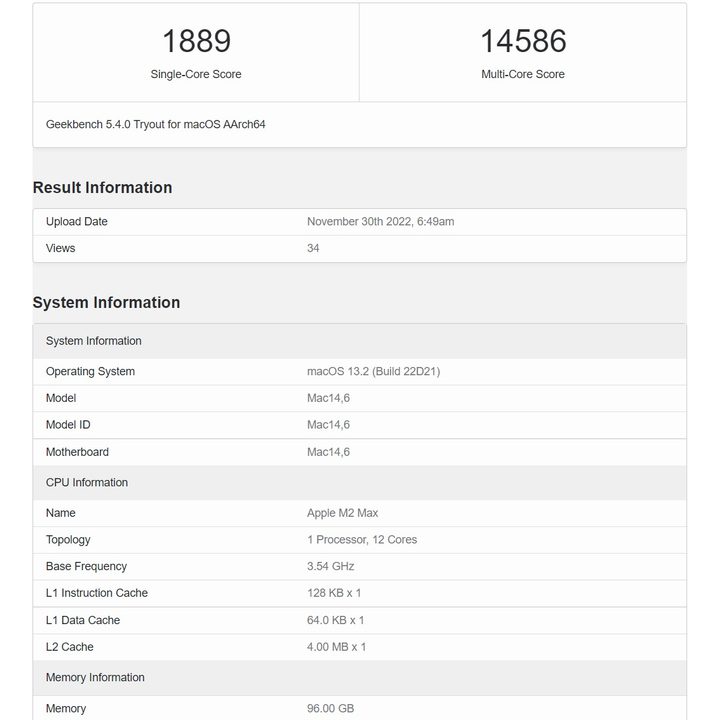Screen dimensions: 720x720
Task: Click the Operating System label
Action: click(90, 371)
